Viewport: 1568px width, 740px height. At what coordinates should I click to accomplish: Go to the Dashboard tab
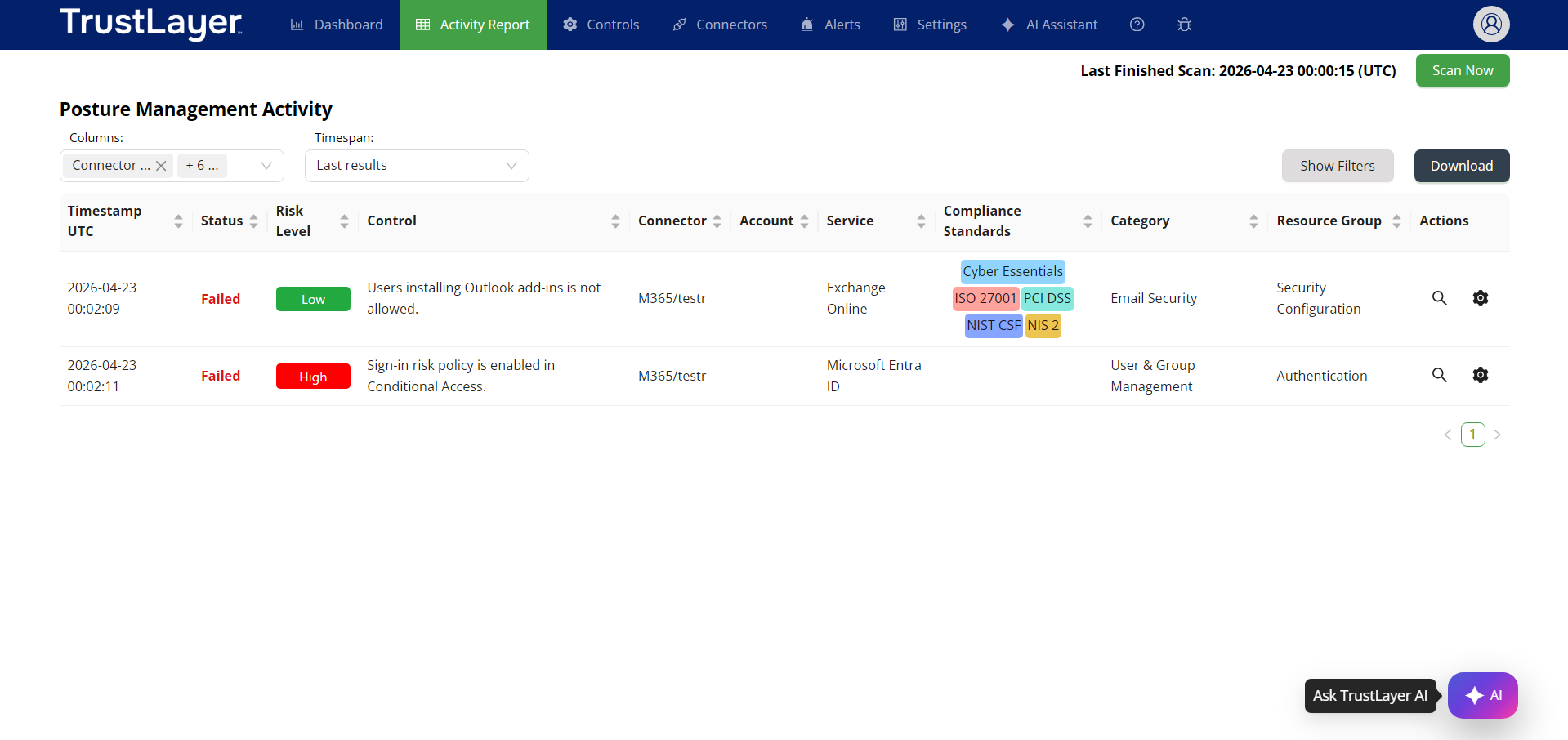click(337, 25)
